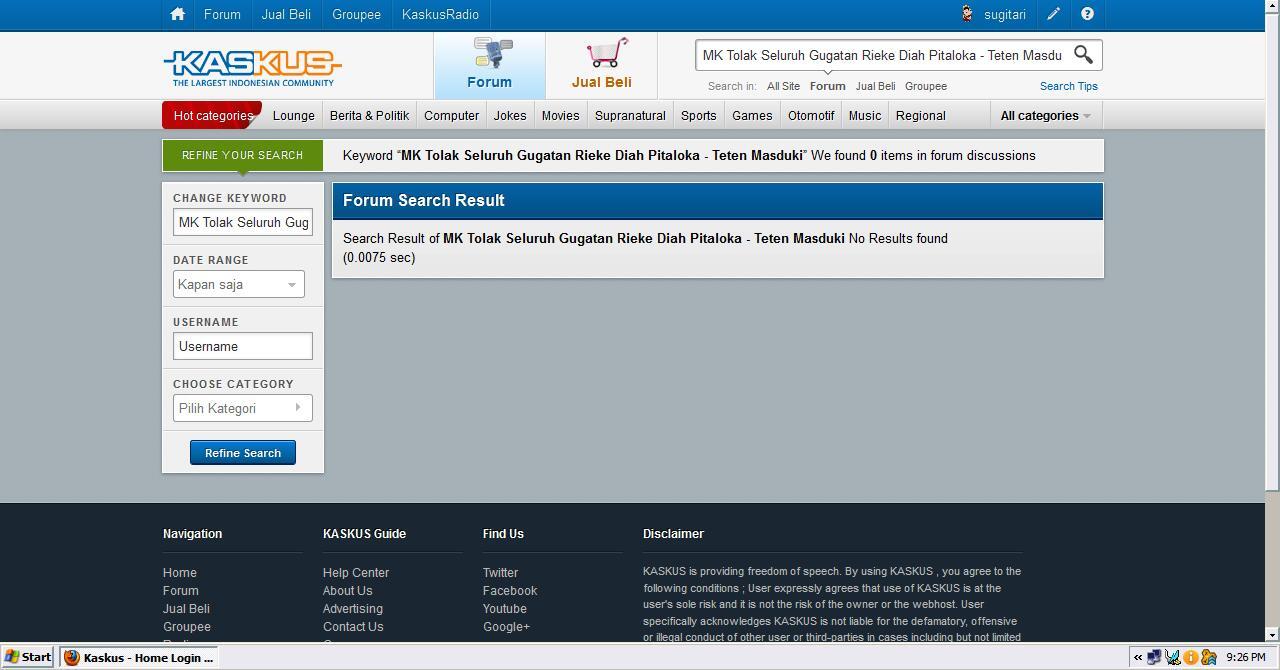Set search scope to All Site
1280x670 pixels.
pyautogui.click(x=783, y=86)
